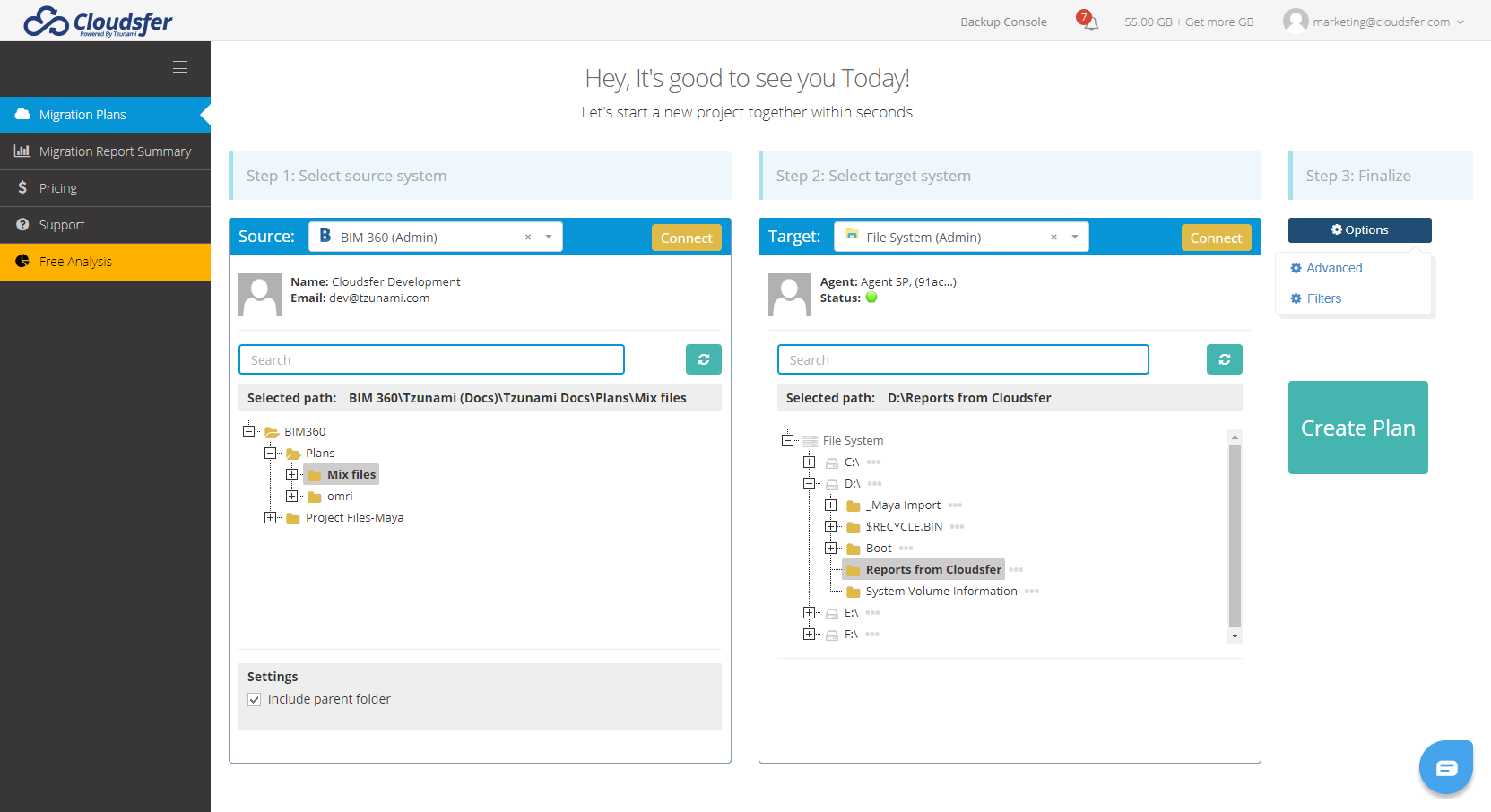1491x812 pixels.
Task: Open the target system dropdown arrow
Action: [x=1074, y=238]
